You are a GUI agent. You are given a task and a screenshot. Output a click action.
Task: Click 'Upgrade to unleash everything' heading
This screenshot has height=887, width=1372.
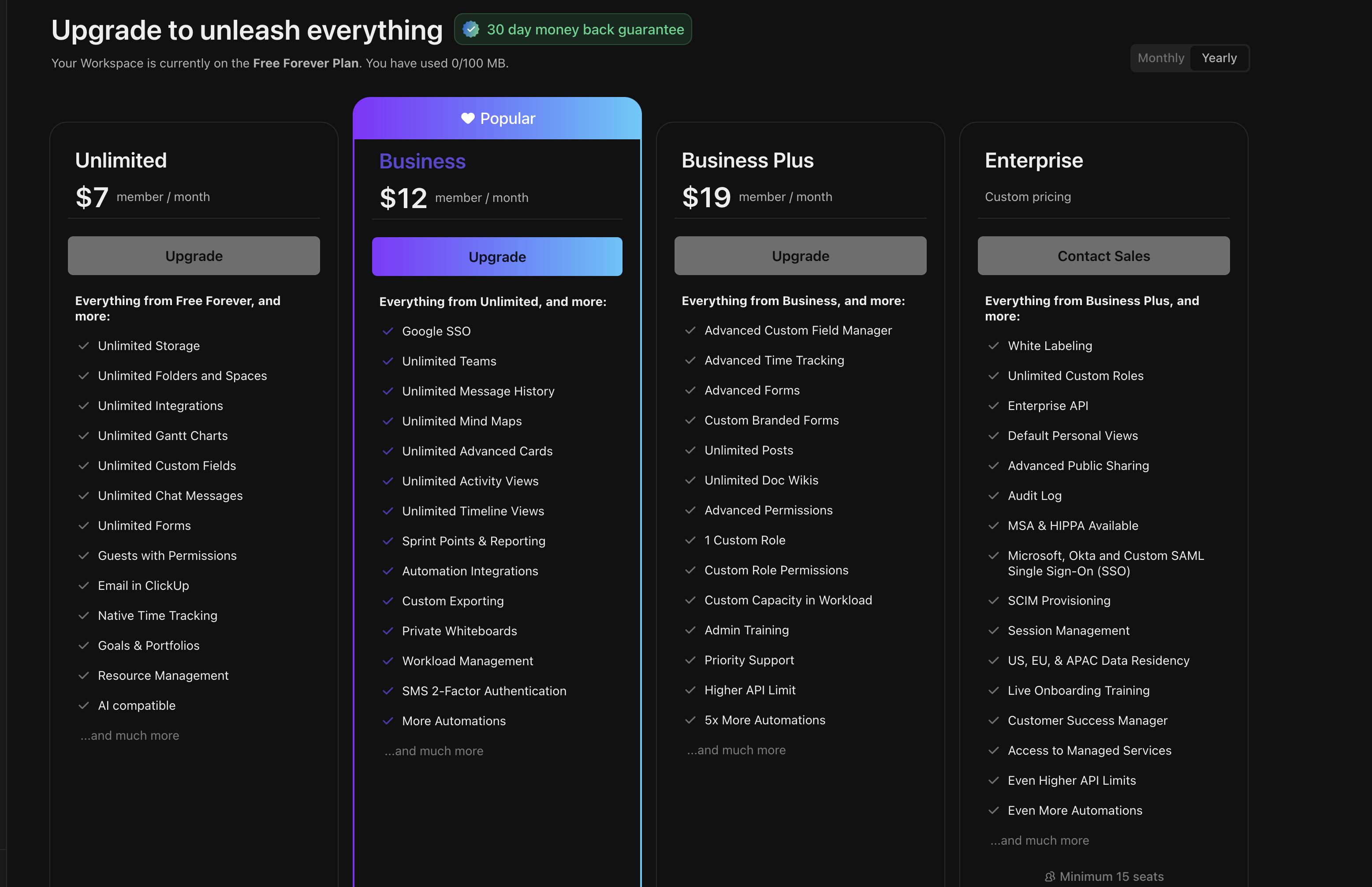tap(246, 30)
